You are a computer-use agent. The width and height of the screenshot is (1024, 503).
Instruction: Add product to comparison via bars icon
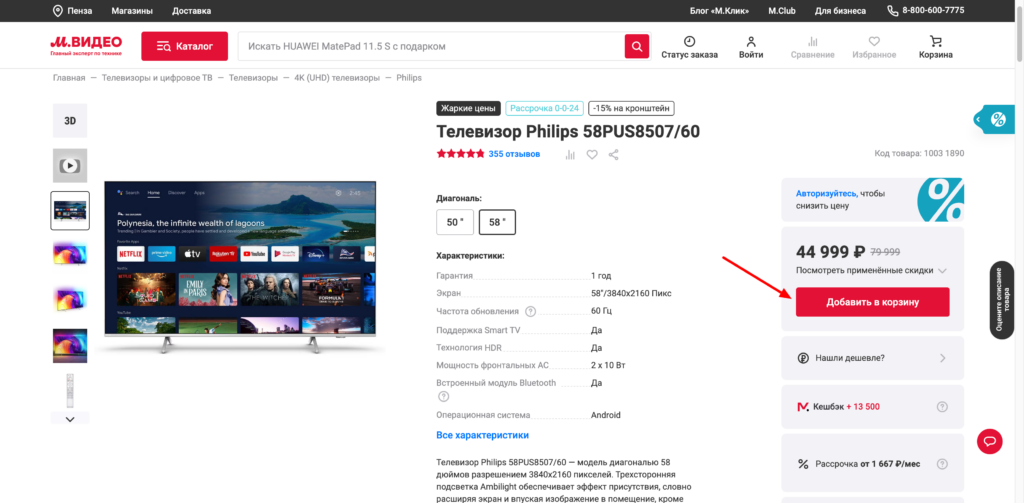point(570,155)
